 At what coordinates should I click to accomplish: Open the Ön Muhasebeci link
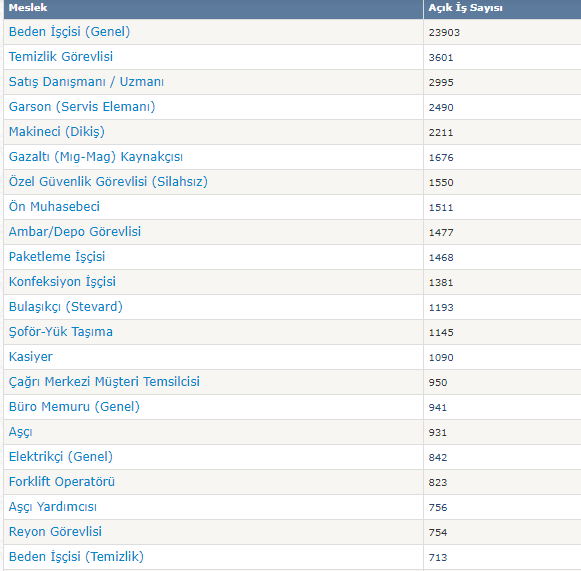coord(54,207)
